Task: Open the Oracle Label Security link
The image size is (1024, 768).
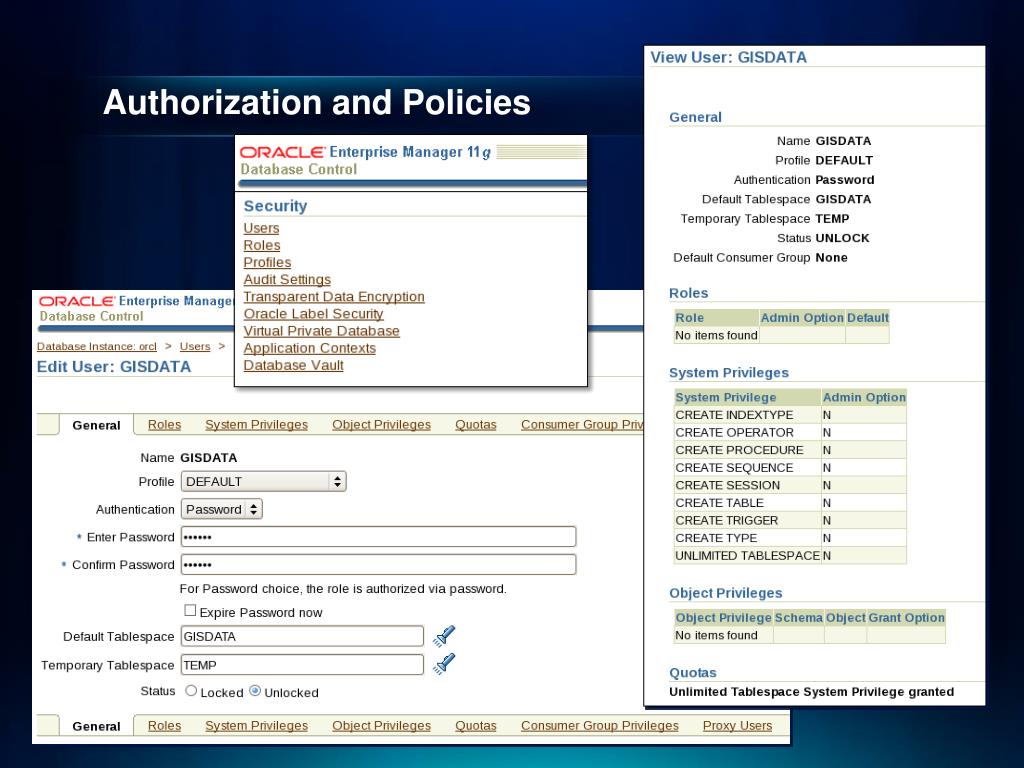Action: click(313, 313)
